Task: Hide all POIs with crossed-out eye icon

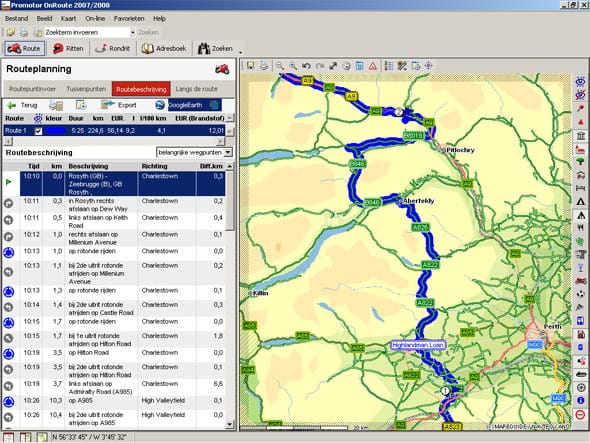Action: tap(581, 94)
